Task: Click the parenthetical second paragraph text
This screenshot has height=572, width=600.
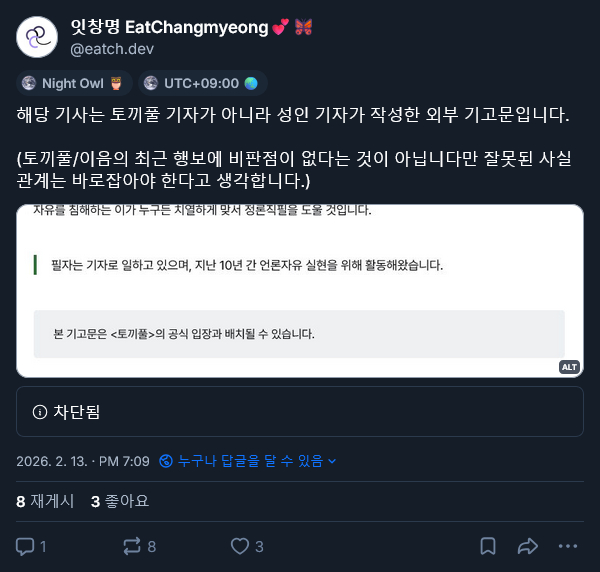Action: pyautogui.click(x=290, y=168)
